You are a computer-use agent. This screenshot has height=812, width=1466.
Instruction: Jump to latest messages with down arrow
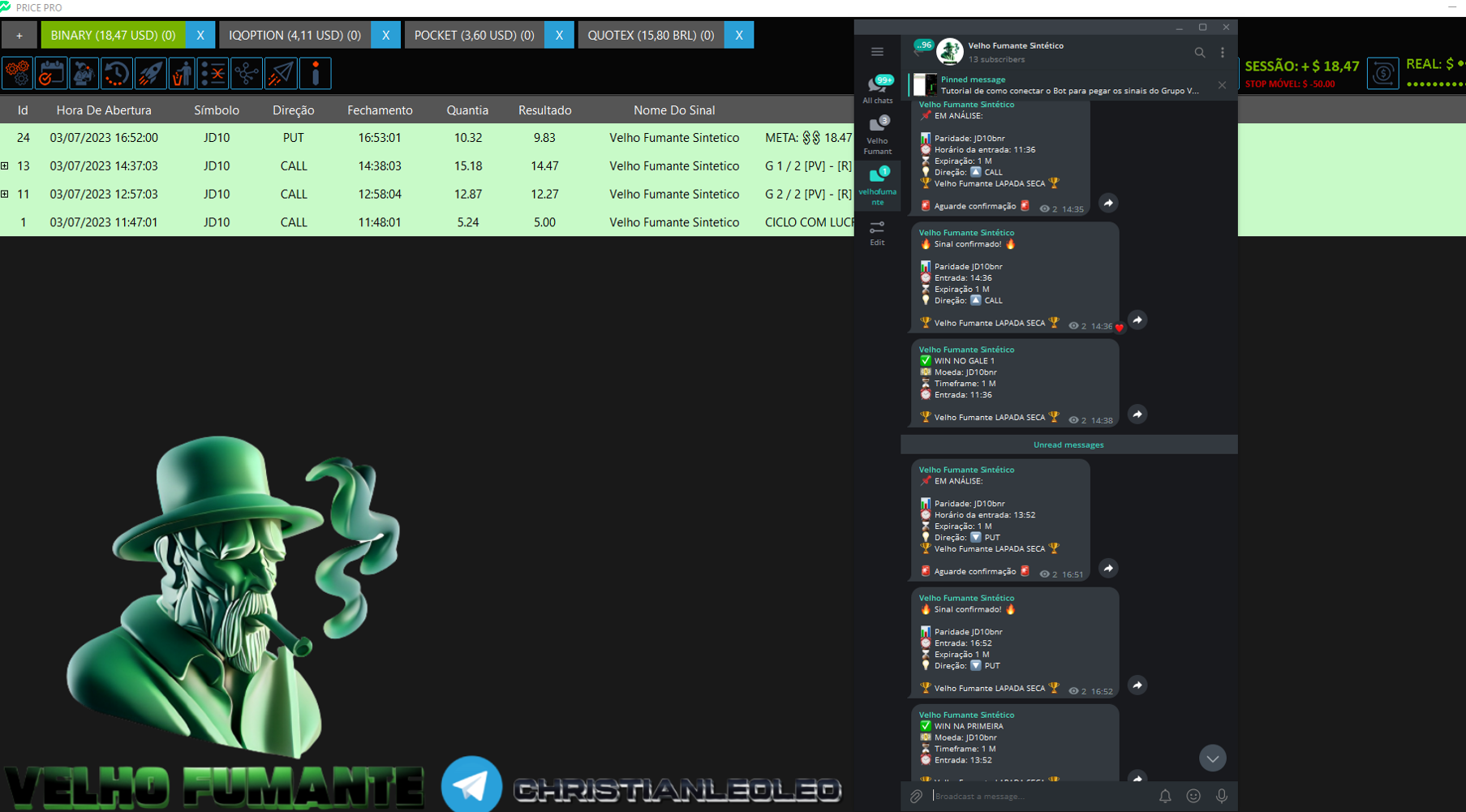(x=1212, y=758)
